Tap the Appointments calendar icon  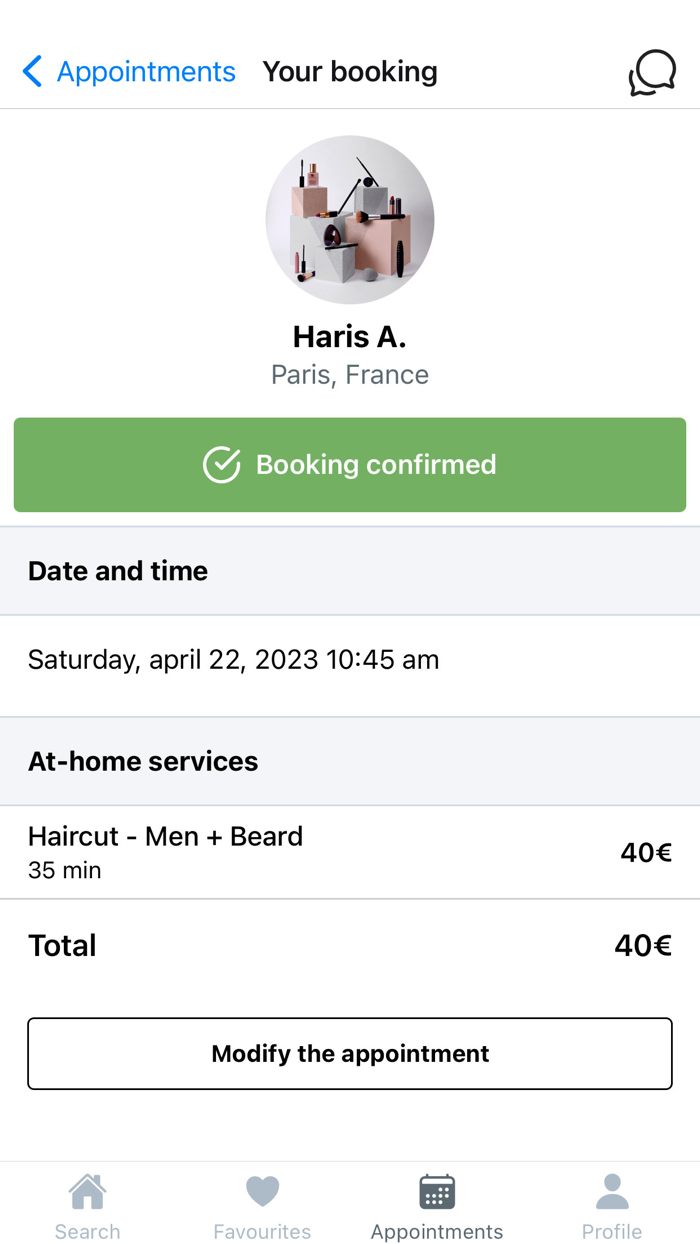(437, 1192)
